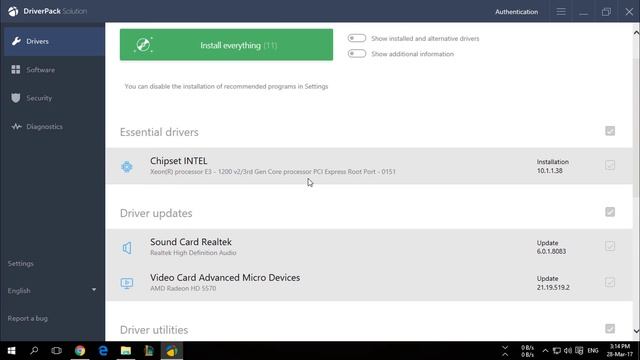Click the input method tray icon
Viewport: 640px width, 360px height.
coord(579,351)
